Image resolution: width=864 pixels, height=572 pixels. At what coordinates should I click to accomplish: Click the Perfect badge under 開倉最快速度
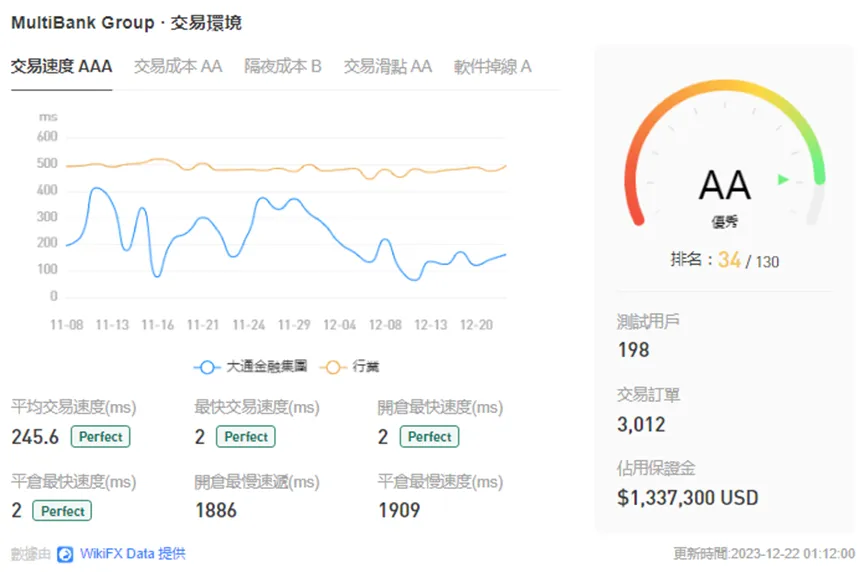point(429,436)
